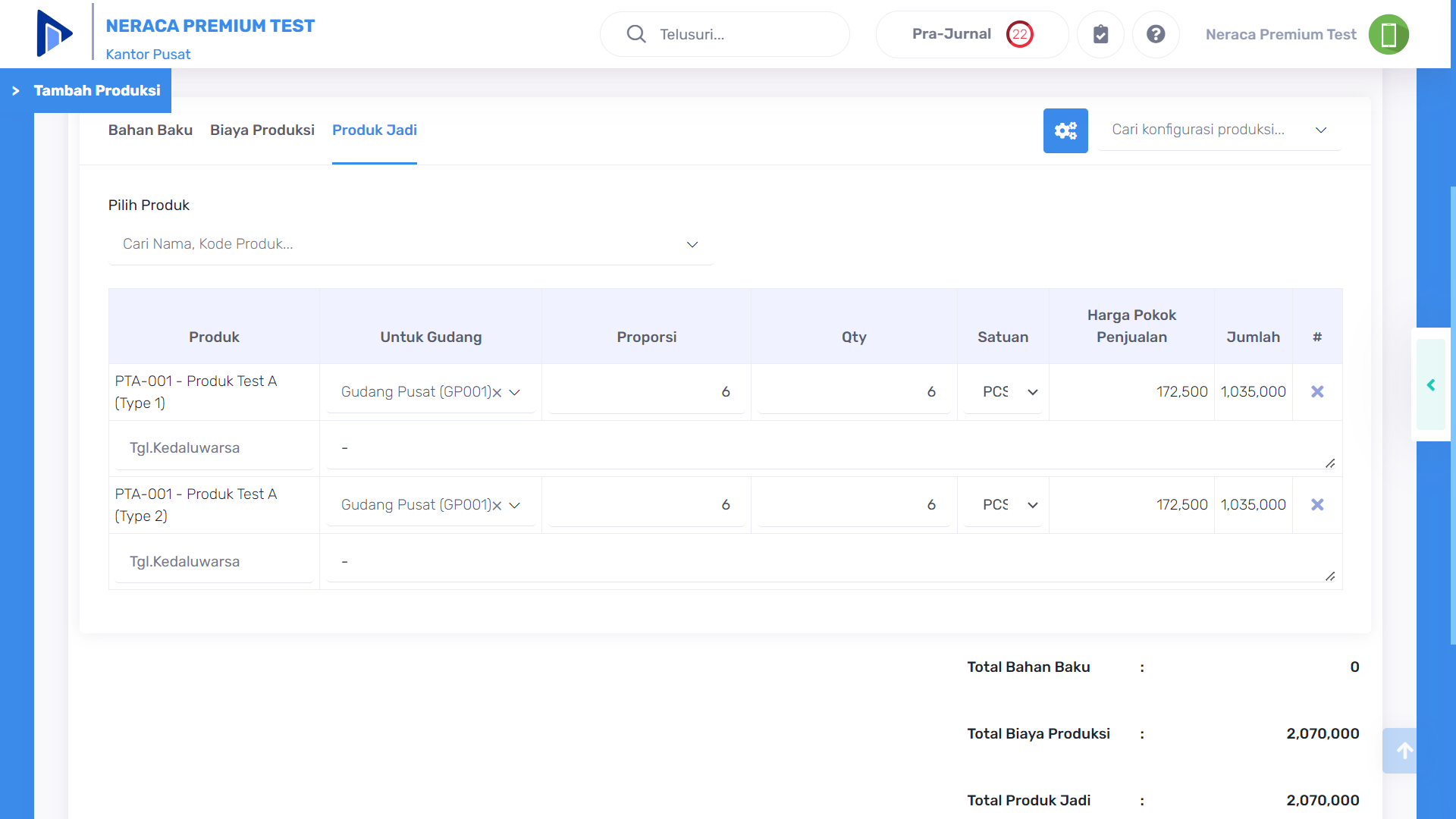Click the Neraca app logo icon
Viewport: 1456px width, 819px height.
point(55,33)
